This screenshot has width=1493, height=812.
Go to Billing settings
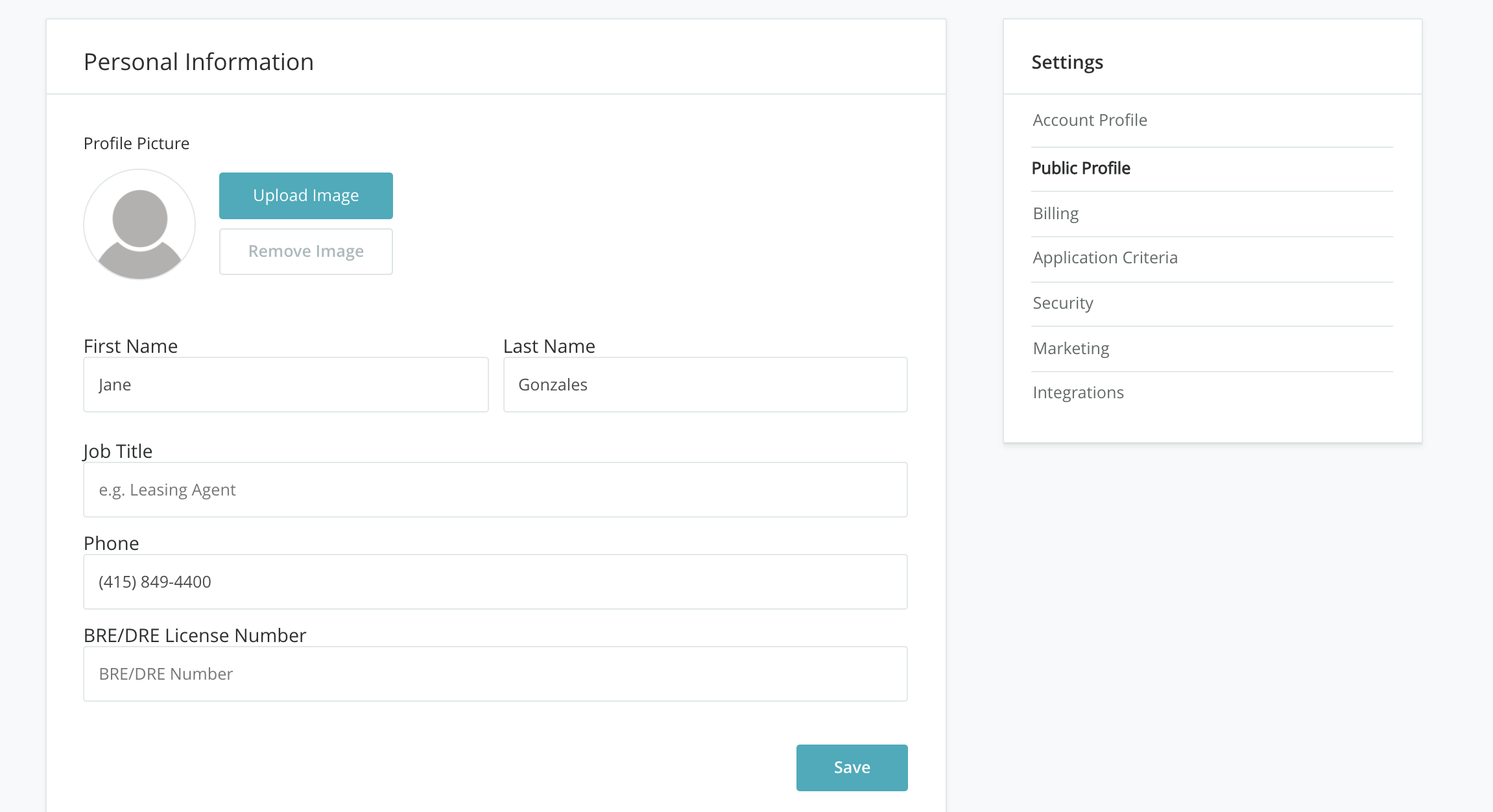tap(1055, 214)
